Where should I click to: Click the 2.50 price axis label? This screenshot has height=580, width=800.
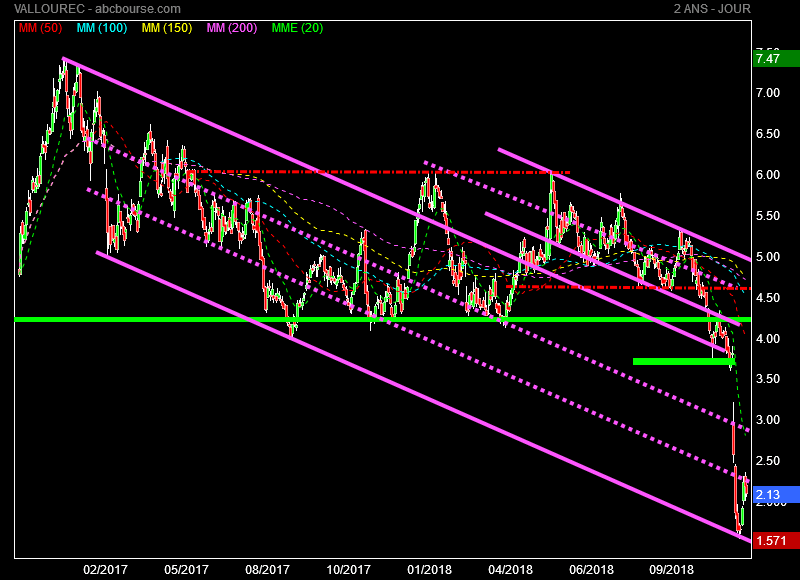[768, 460]
